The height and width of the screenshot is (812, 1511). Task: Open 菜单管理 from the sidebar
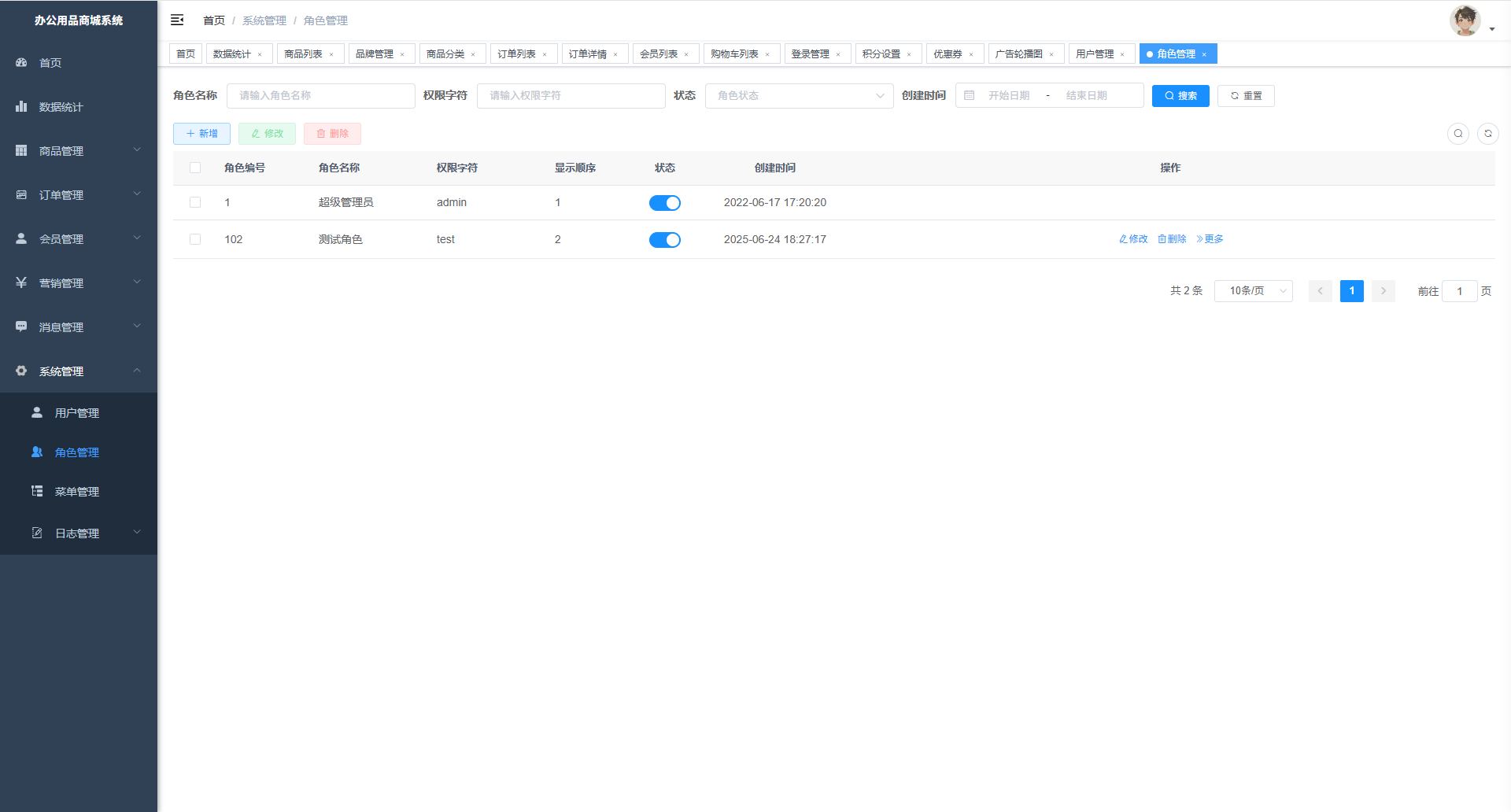(x=76, y=492)
